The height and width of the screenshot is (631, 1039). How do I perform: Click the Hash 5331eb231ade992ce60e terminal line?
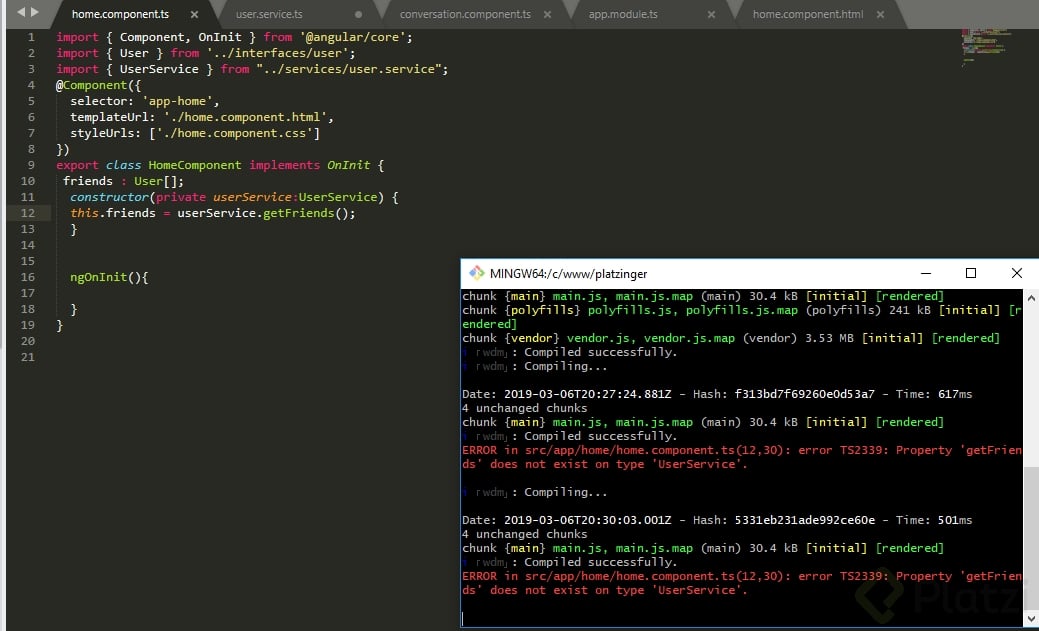click(717, 520)
